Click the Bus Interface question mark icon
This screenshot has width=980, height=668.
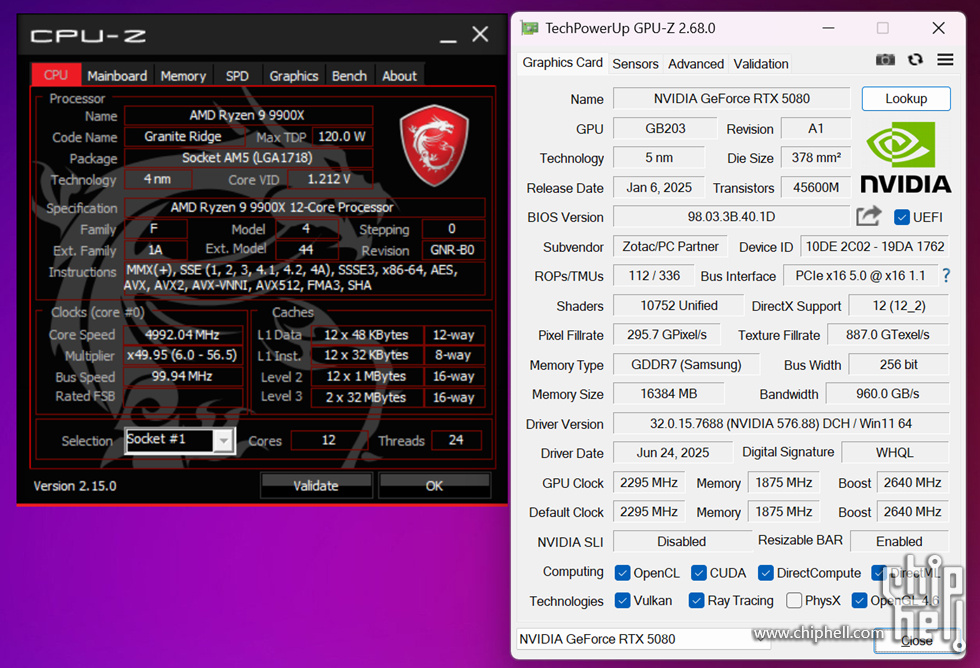946,275
